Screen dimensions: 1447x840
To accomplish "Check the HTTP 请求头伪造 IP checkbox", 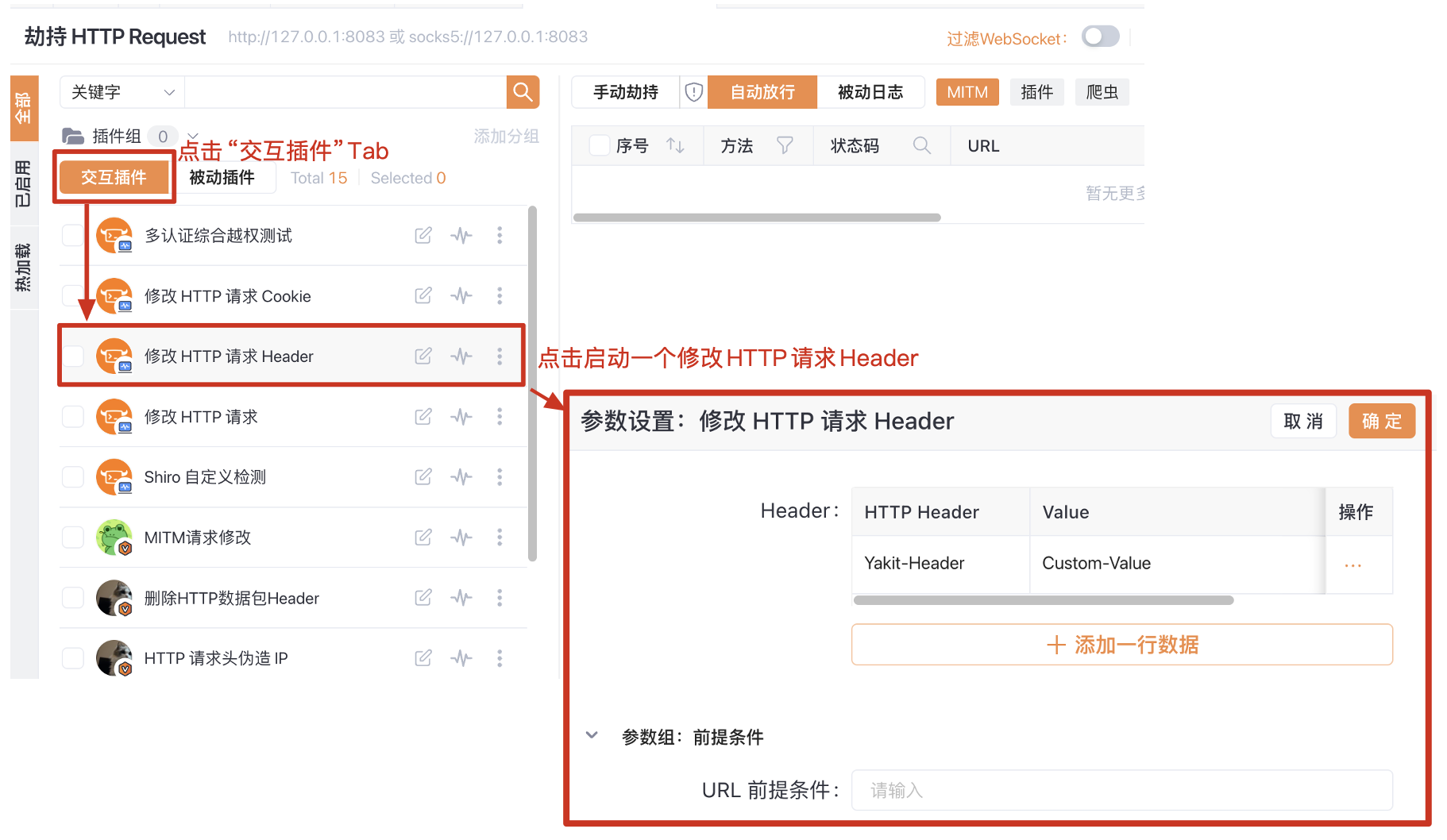I will pyautogui.click(x=73, y=657).
